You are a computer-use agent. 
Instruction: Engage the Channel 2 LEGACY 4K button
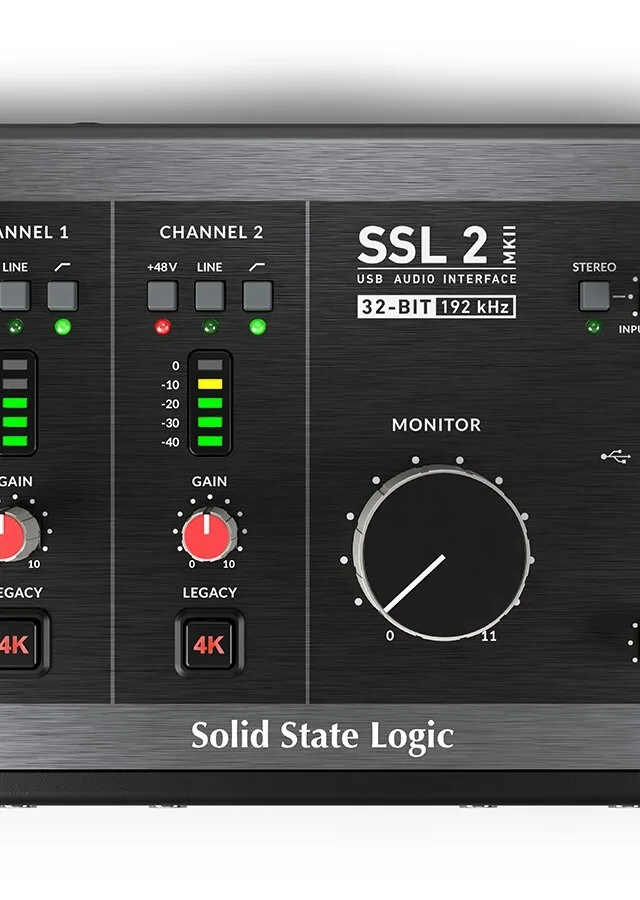click(x=210, y=645)
